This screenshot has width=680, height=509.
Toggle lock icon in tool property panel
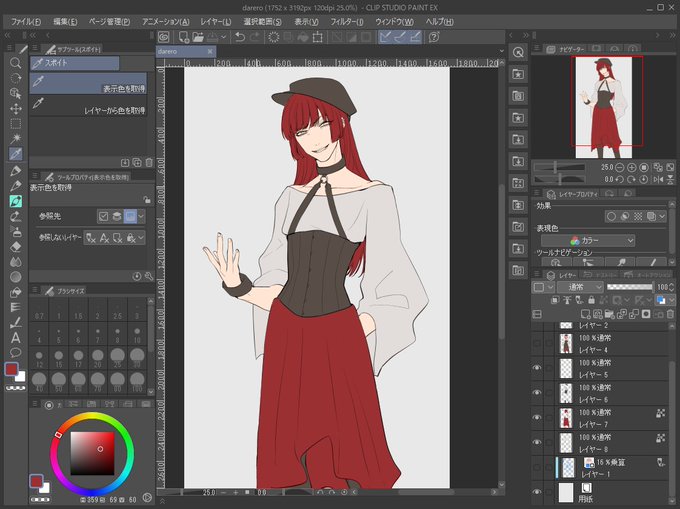click(147, 200)
